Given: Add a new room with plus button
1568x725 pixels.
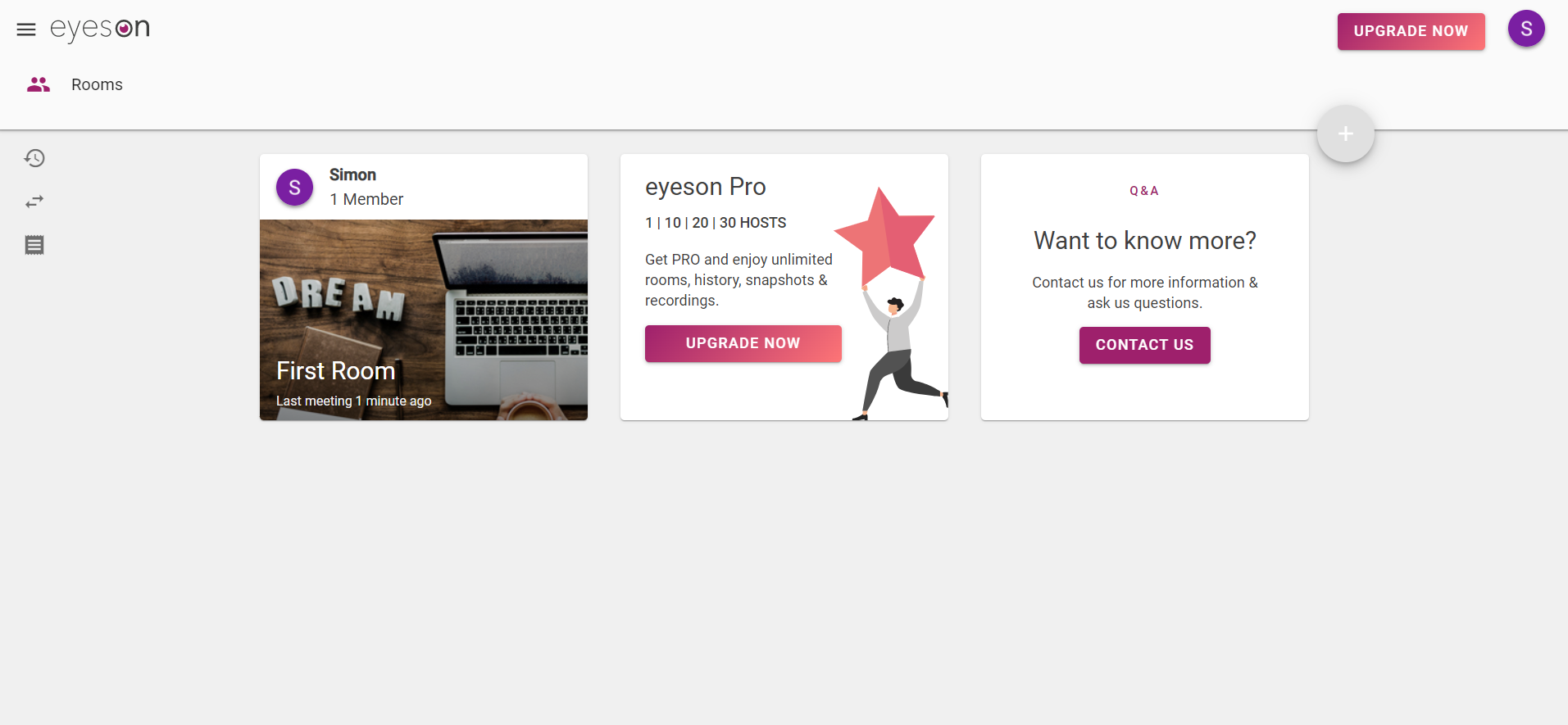Looking at the screenshot, I should (x=1345, y=134).
